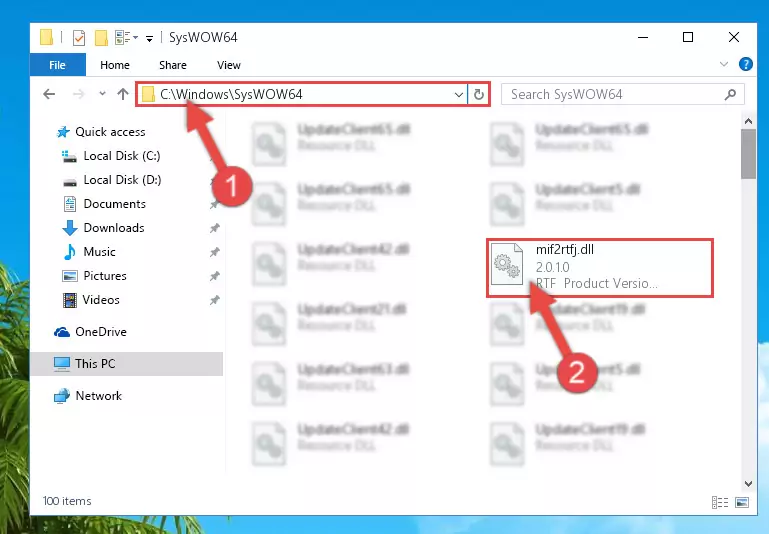The height and width of the screenshot is (534, 769).
Task: Click the pin icon beside Downloads
Action: coord(214,228)
